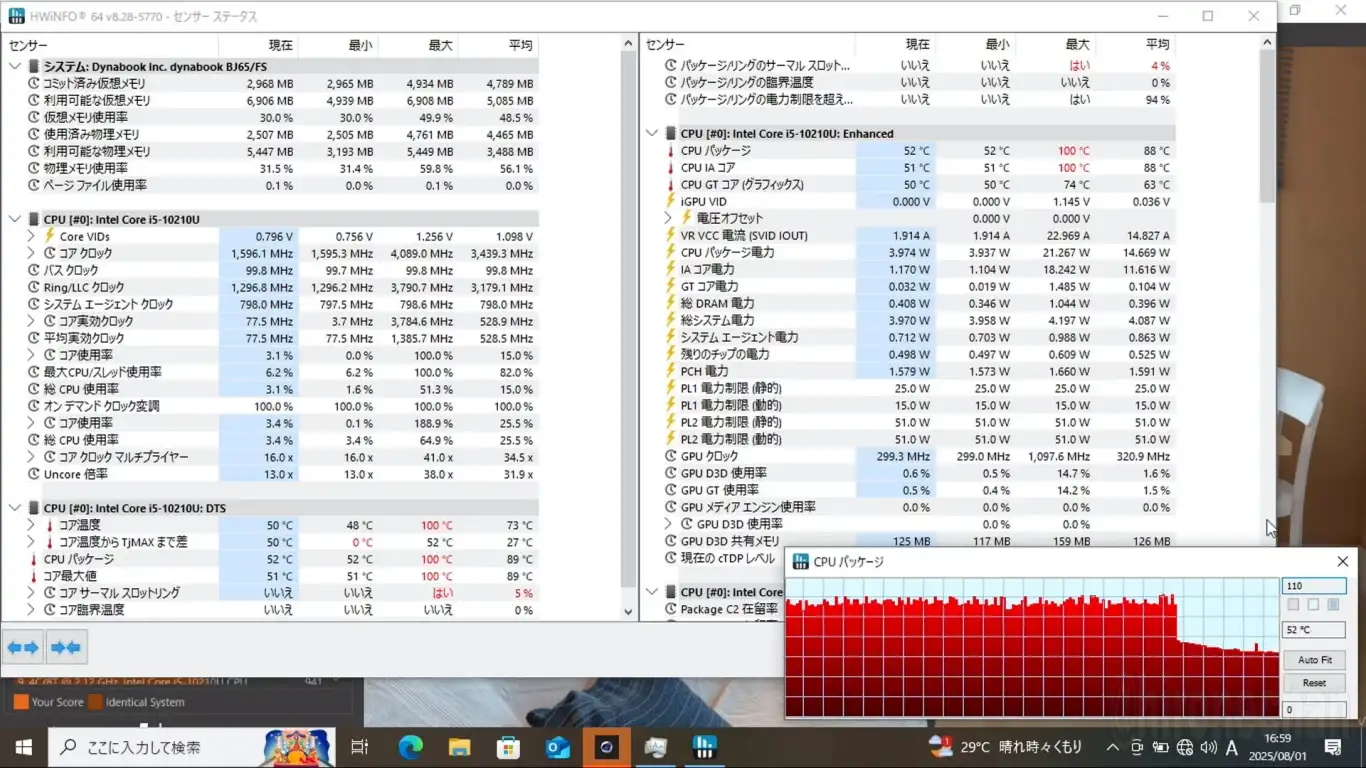The width and height of the screenshot is (1366, 768).
Task: Launch Microsoft Edge from the taskbar
Action: (x=410, y=747)
